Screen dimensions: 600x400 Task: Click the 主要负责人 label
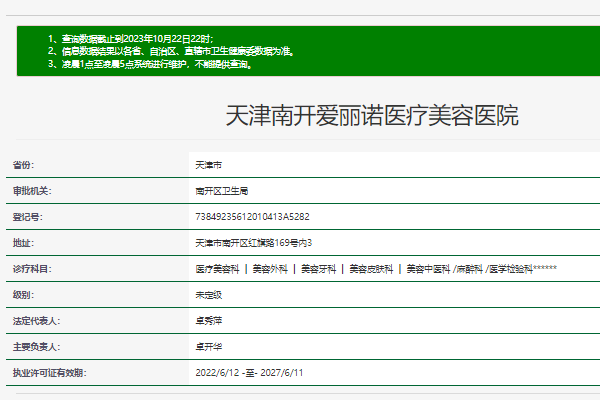click(x=36, y=347)
